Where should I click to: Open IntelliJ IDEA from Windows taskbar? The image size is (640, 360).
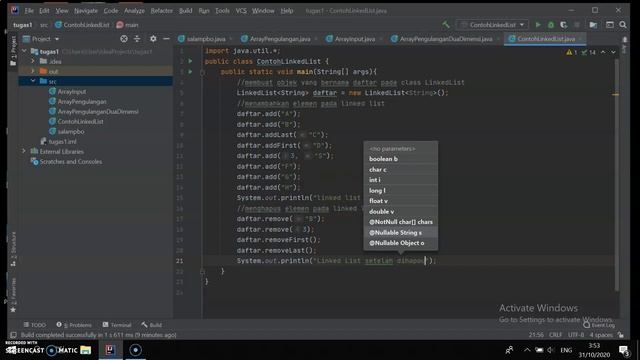pos(110,350)
